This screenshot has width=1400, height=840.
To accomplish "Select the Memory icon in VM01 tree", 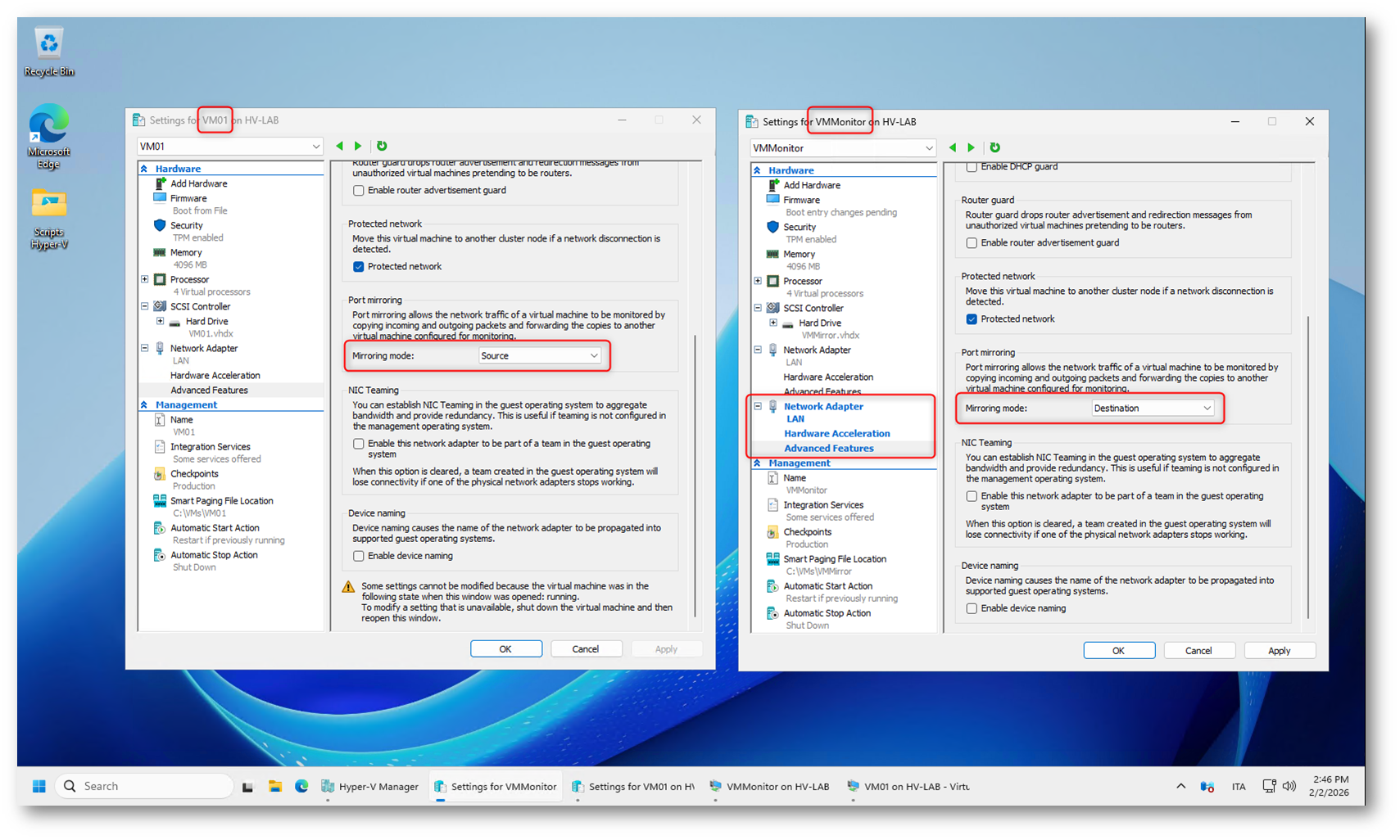I will tap(160, 252).
